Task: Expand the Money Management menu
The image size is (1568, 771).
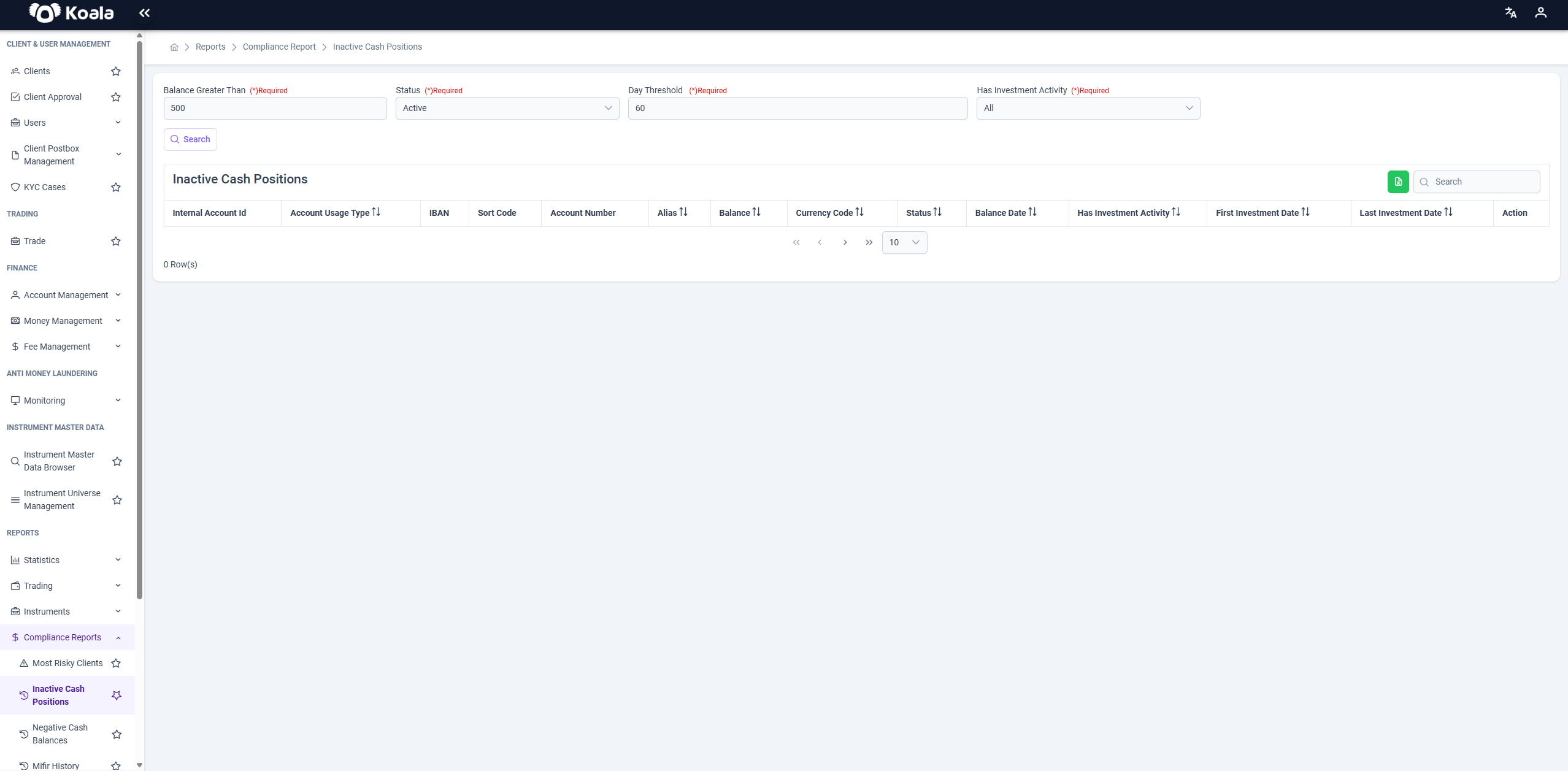Action: tap(66, 321)
